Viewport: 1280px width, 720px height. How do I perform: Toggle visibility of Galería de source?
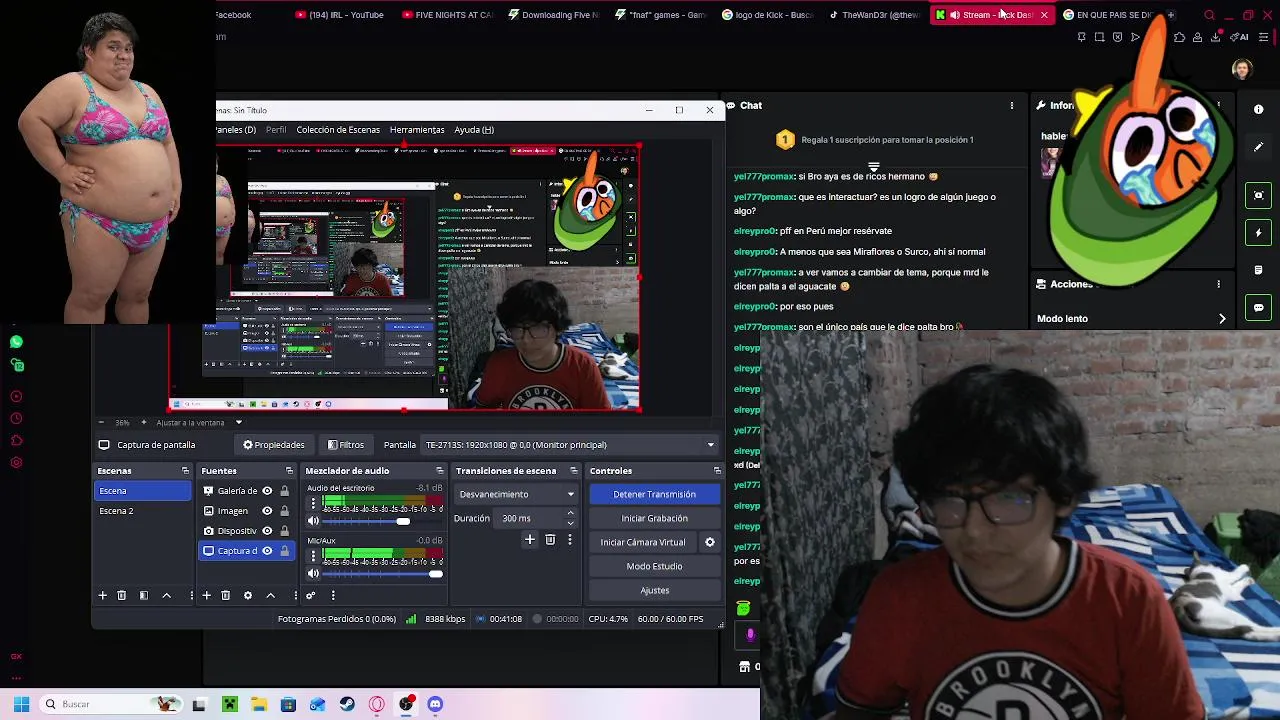pyautogui.click(x=267, y=491)
